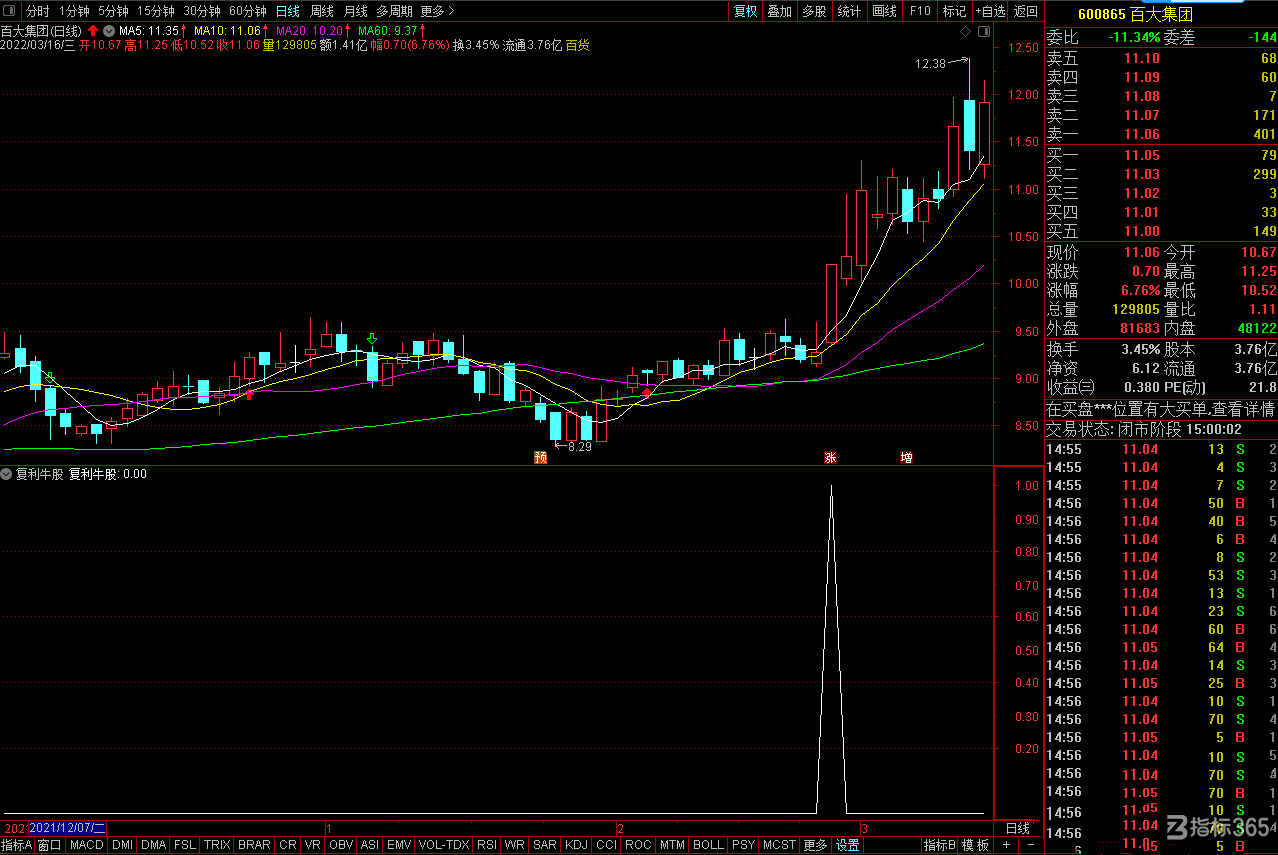1278x855 pixels.
Task: Select the CCI indicator
Action: (x=606, y=845)
